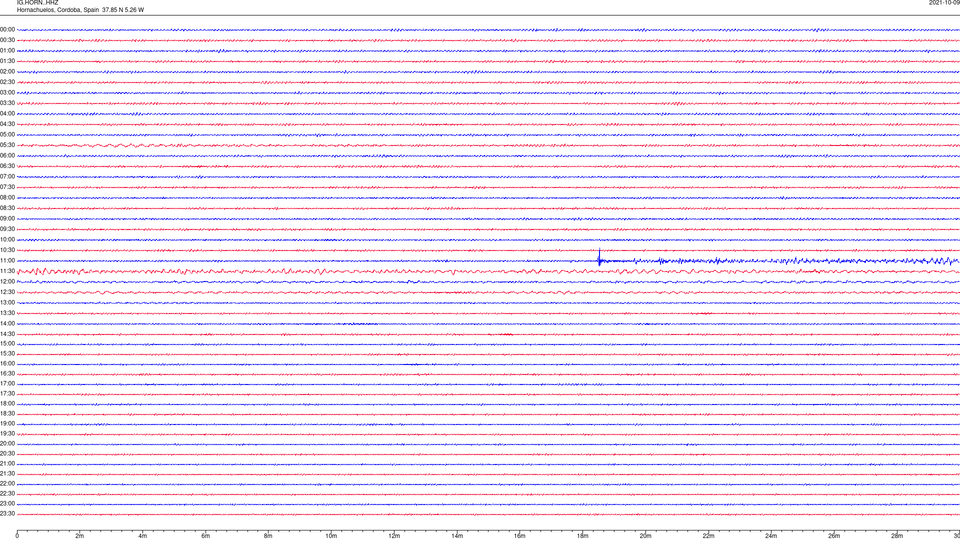Click the 12:00 trace label

(7, 282)
